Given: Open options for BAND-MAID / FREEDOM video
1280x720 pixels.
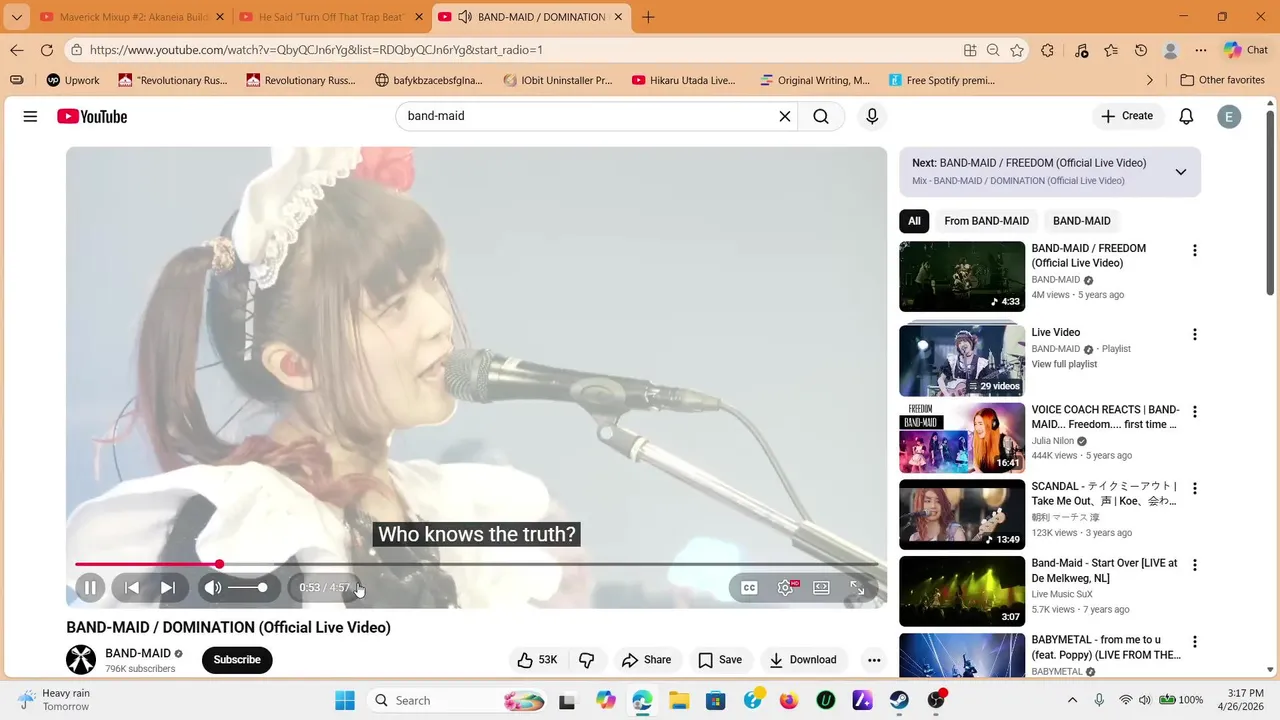Looking at the screenshot, I should click(x=1194, y=251).
